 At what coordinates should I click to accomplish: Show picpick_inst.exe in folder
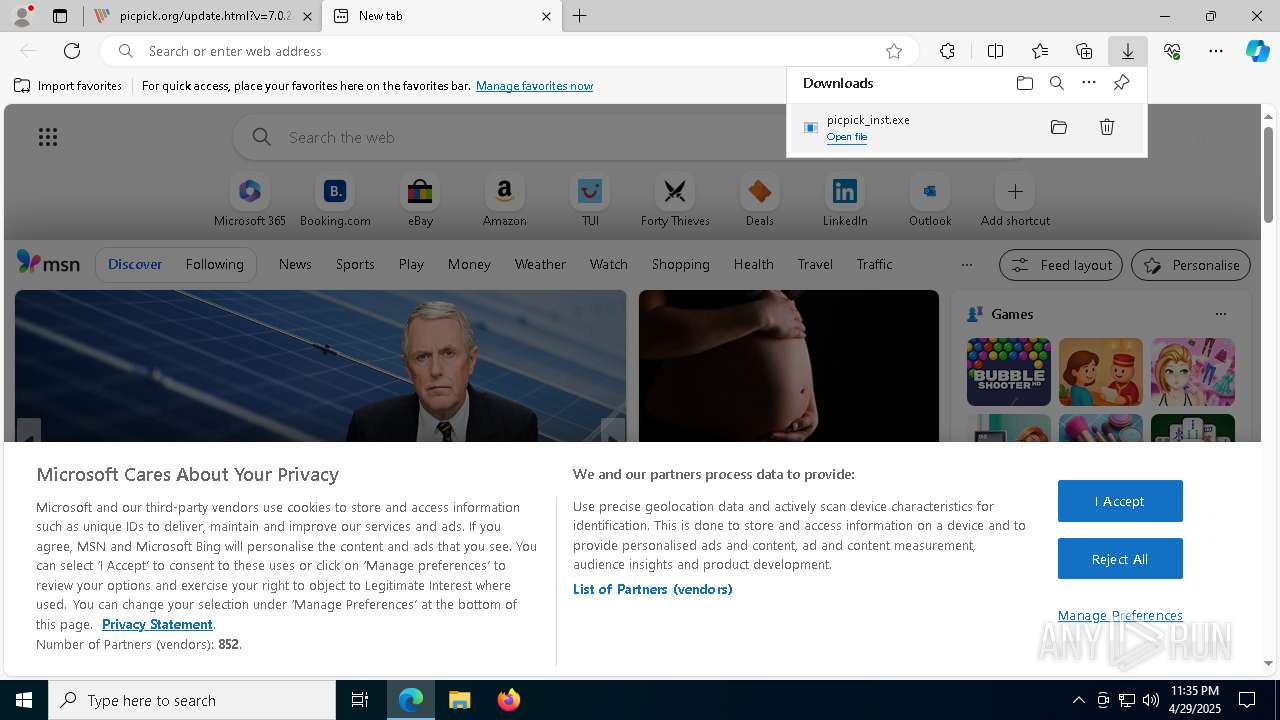pos(1059,127)
